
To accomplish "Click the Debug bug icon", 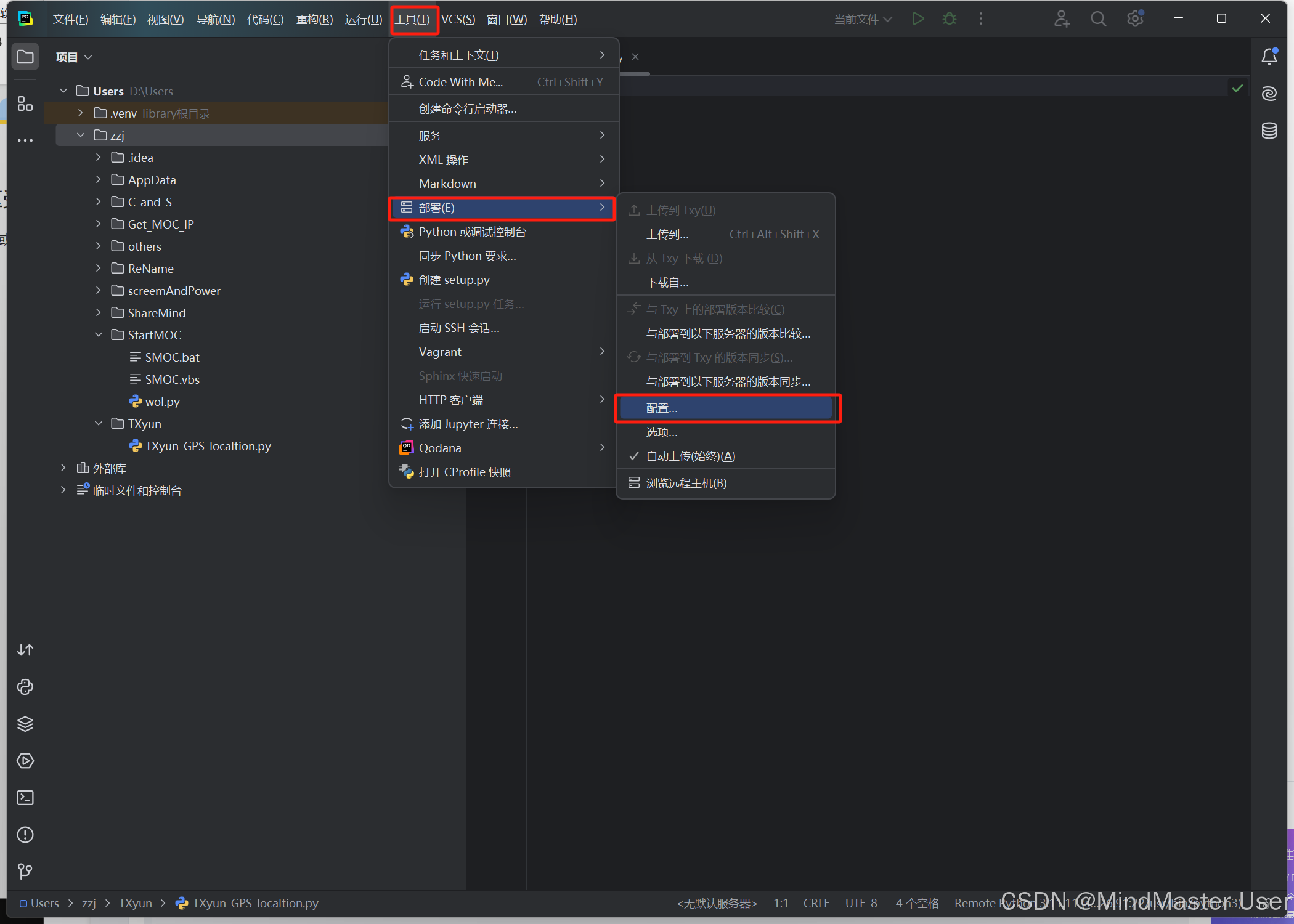I will (949, 19).
